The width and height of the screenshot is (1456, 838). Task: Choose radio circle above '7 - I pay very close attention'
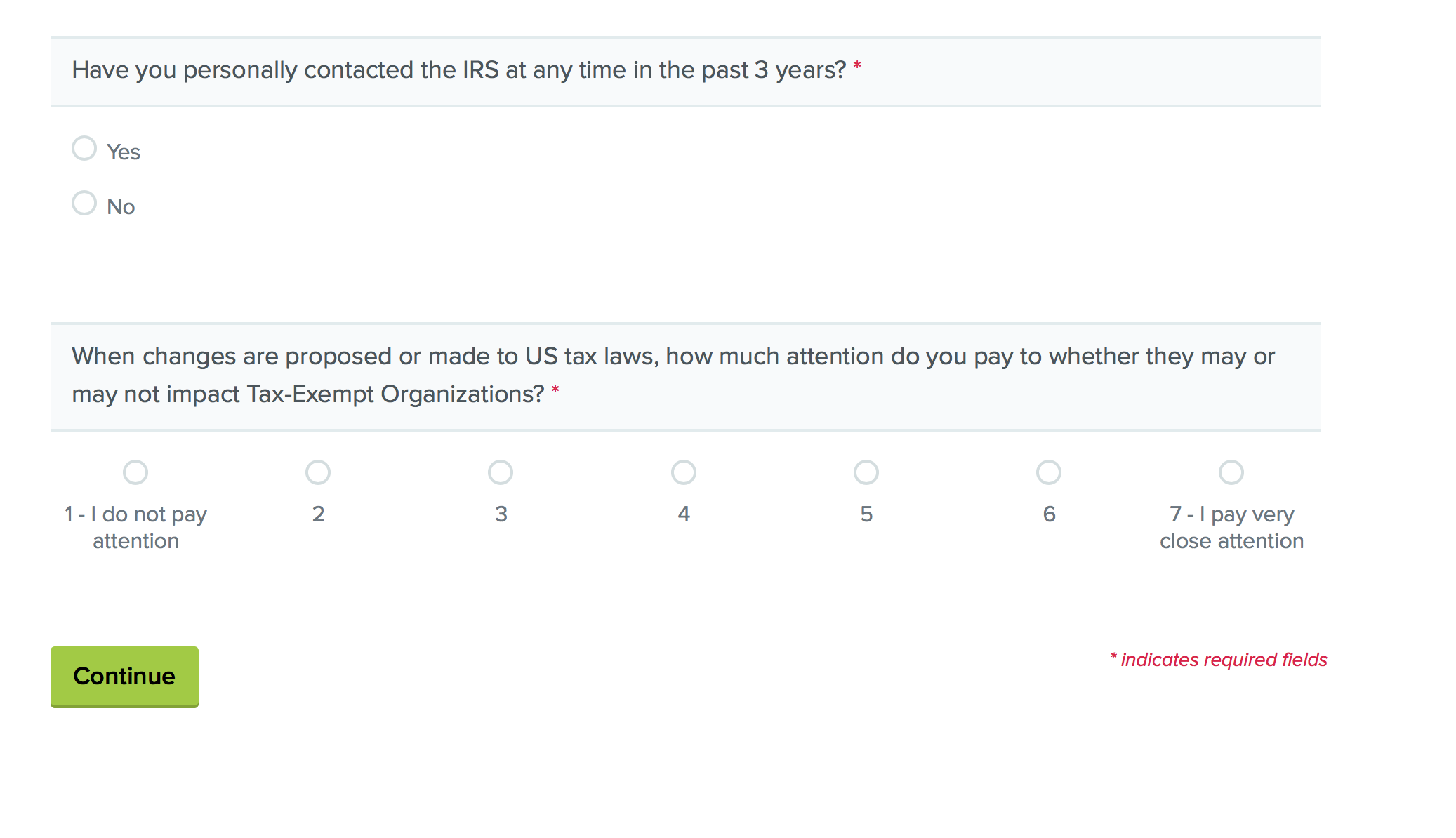1231,472
